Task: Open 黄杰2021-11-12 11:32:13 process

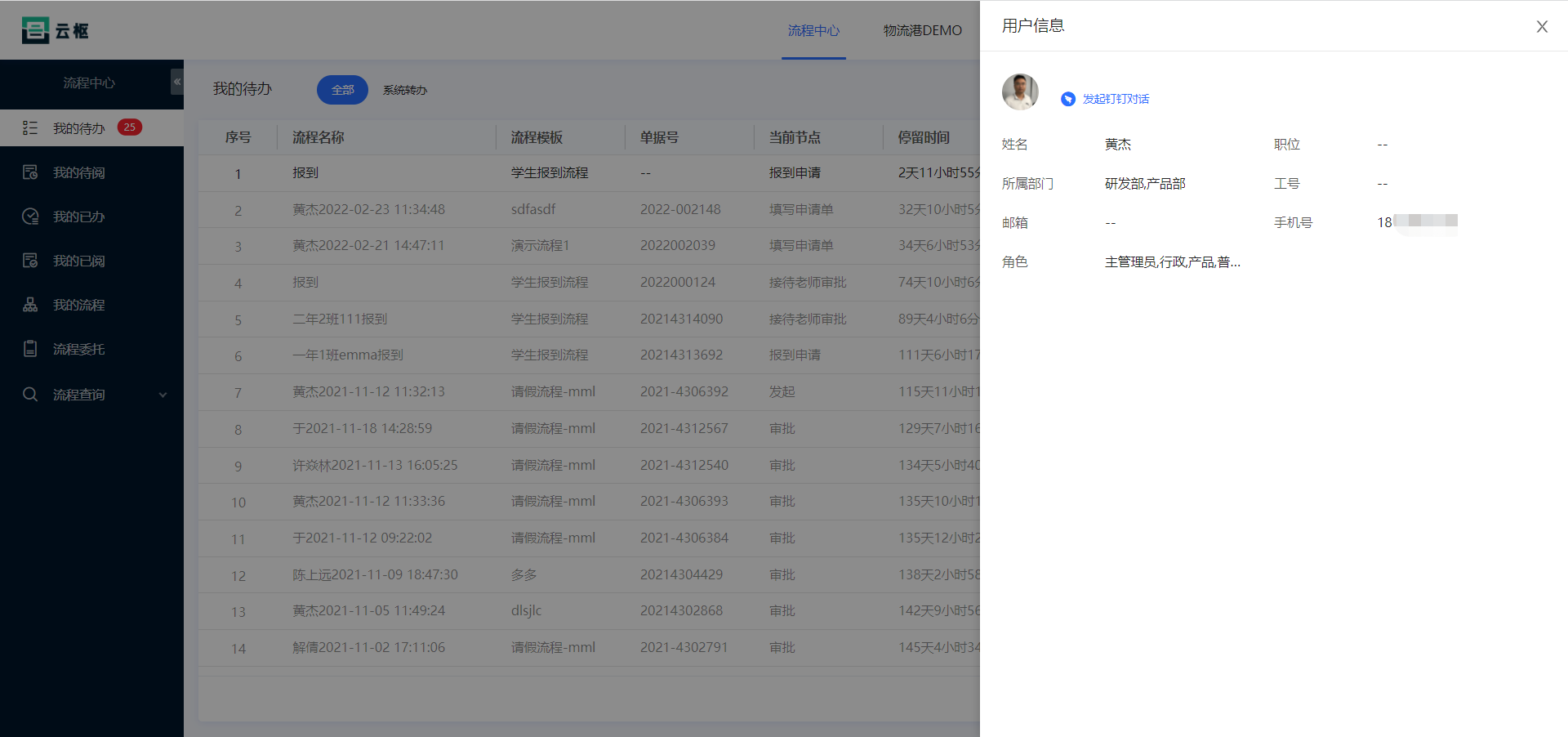Action: (x=368, y=392)
